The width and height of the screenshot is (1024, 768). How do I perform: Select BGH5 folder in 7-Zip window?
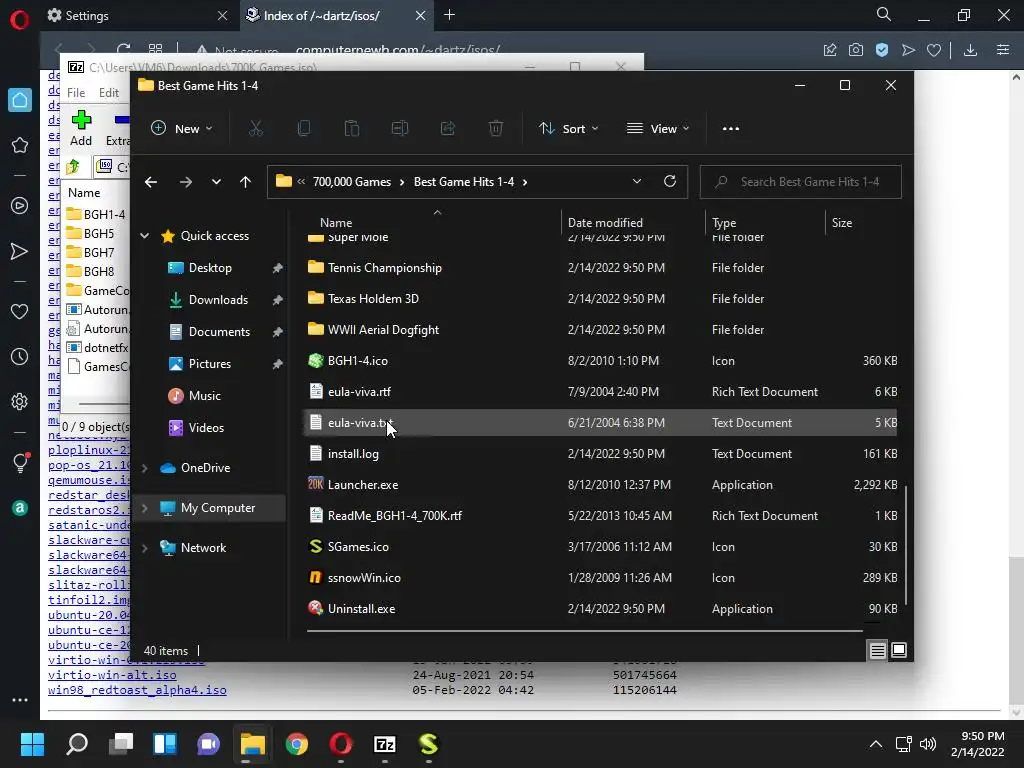(97, 233)
